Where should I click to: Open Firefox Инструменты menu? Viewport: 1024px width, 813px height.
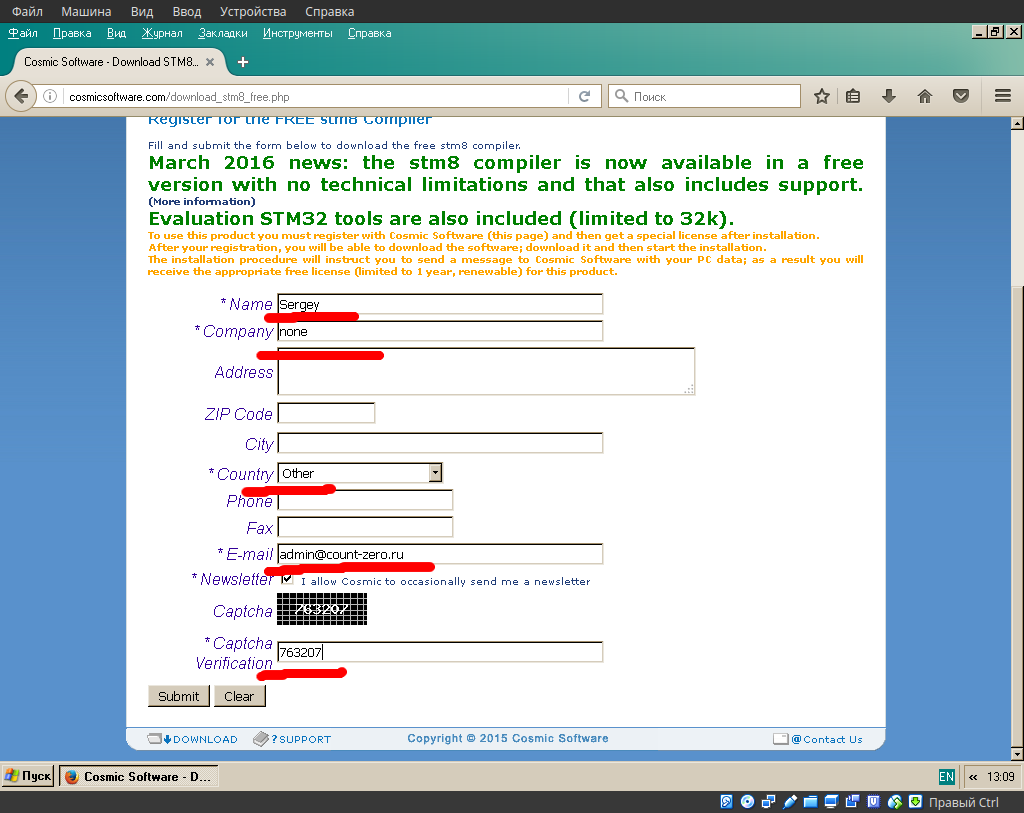coord(297,33)
